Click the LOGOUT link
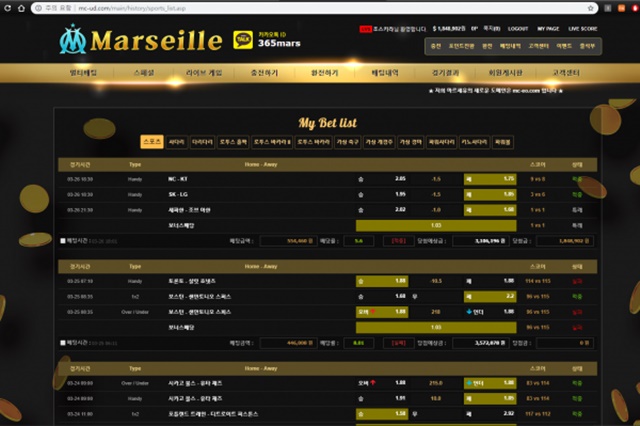640x426 pixels. click(518, 29)
